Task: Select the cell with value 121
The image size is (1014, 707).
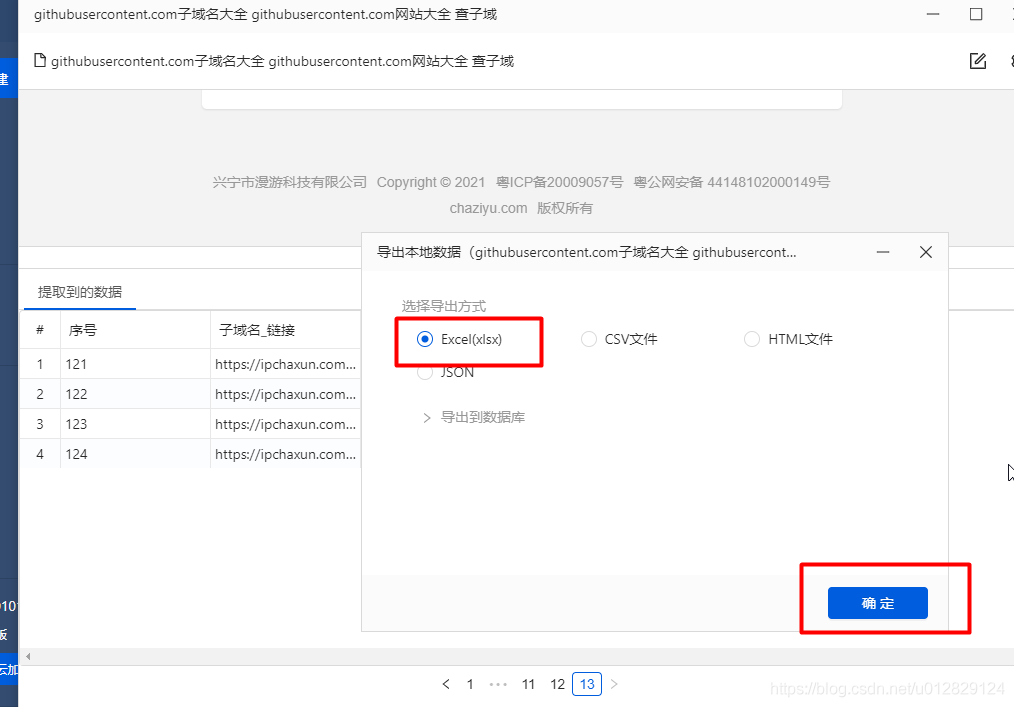Action: pyautogui.click(x=135, y=364)
